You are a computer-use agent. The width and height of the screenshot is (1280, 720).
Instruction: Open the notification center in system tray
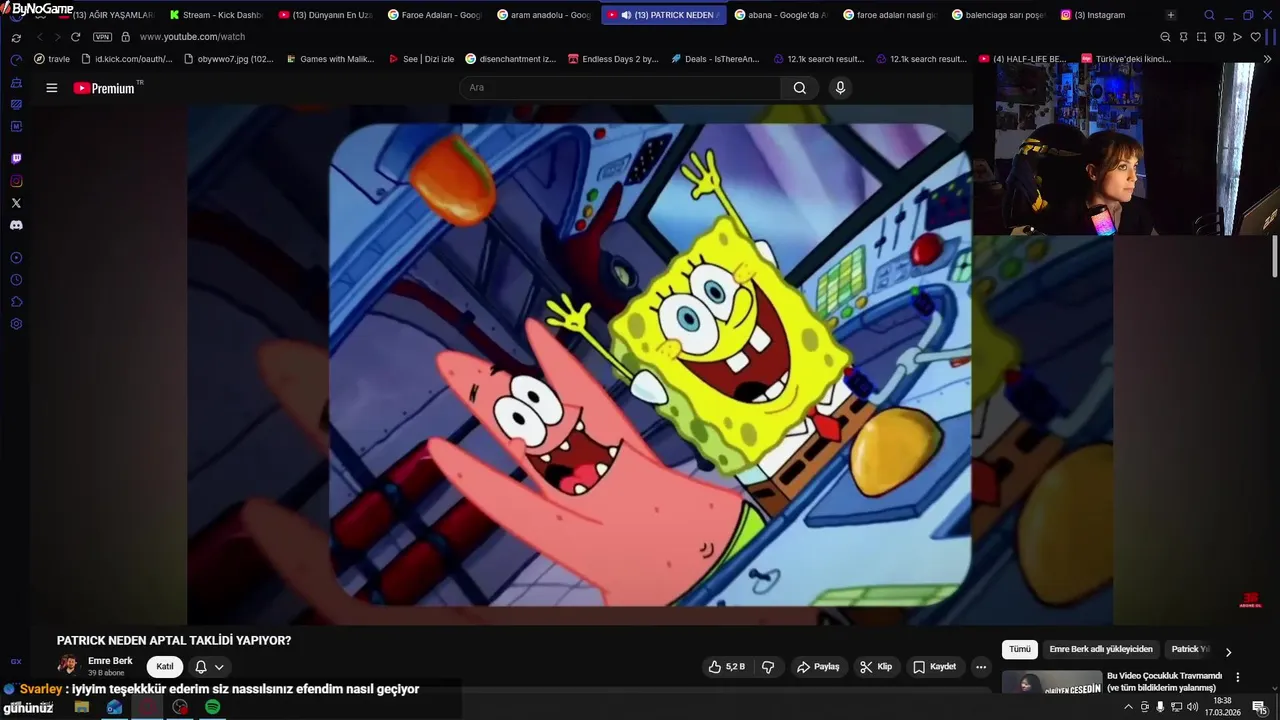point(1260,707)
